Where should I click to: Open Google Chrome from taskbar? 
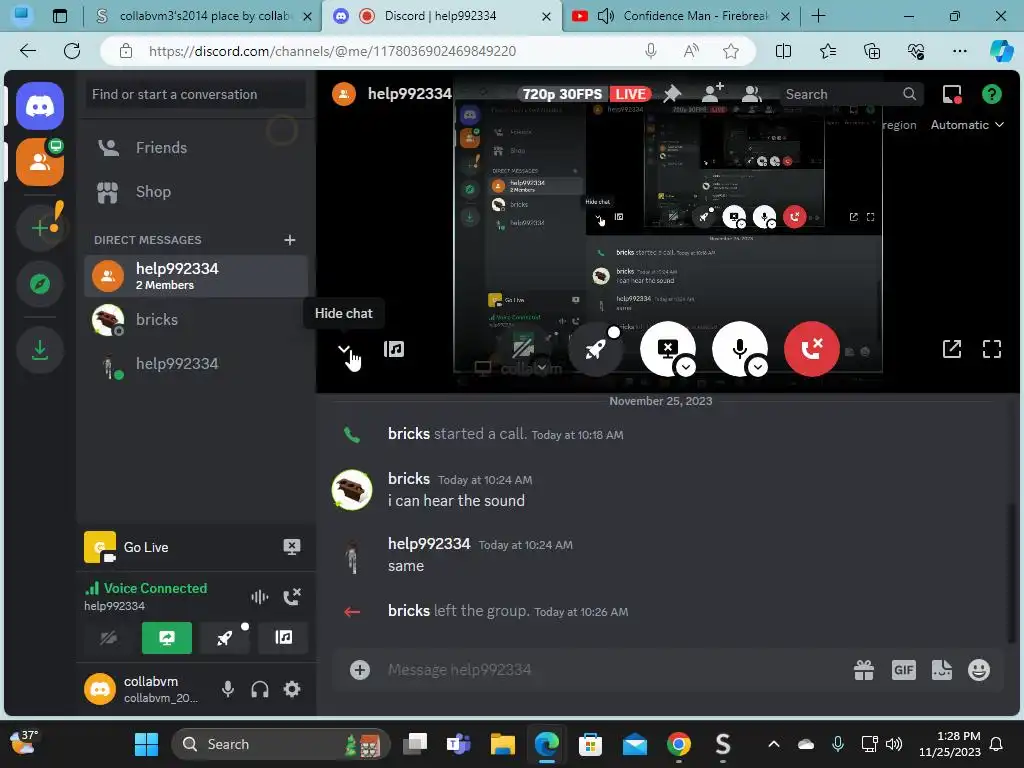coord(679,744)
